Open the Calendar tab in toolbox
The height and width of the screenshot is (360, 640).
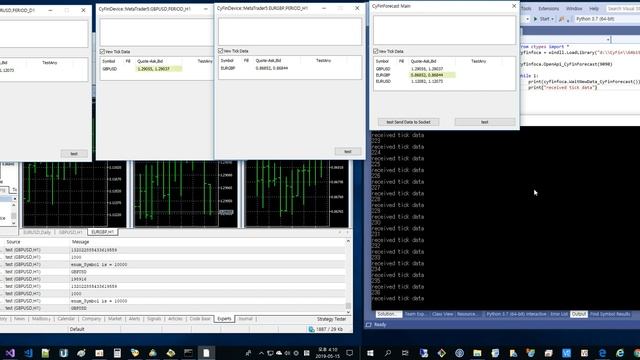(x=66, y=319)
